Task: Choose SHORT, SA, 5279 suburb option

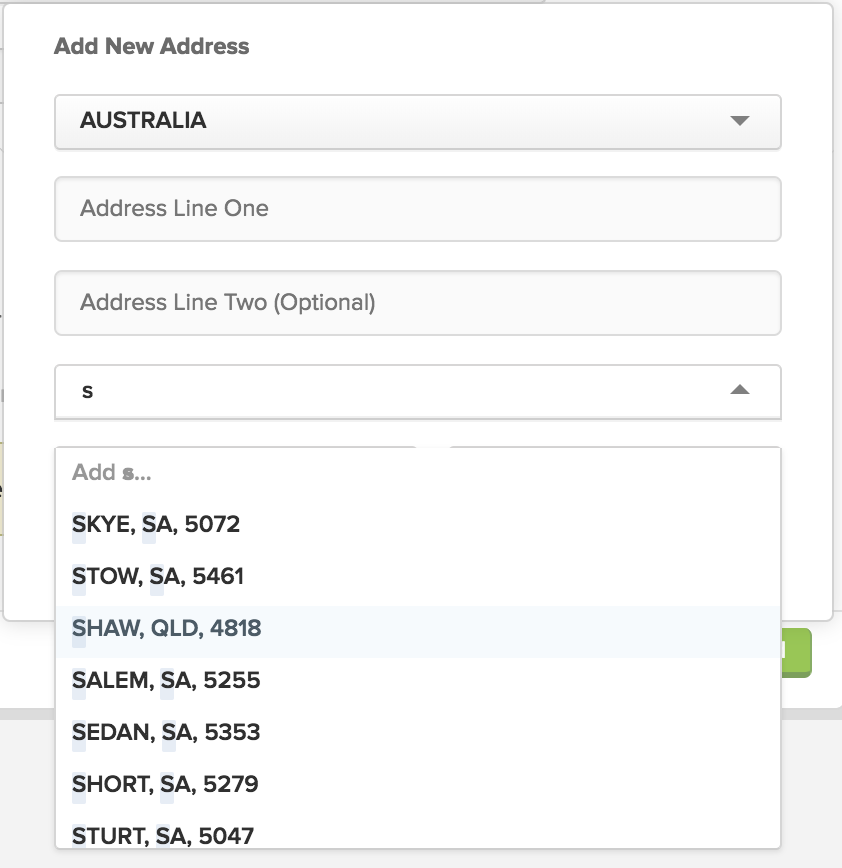Action: click(x=417, y=784)
